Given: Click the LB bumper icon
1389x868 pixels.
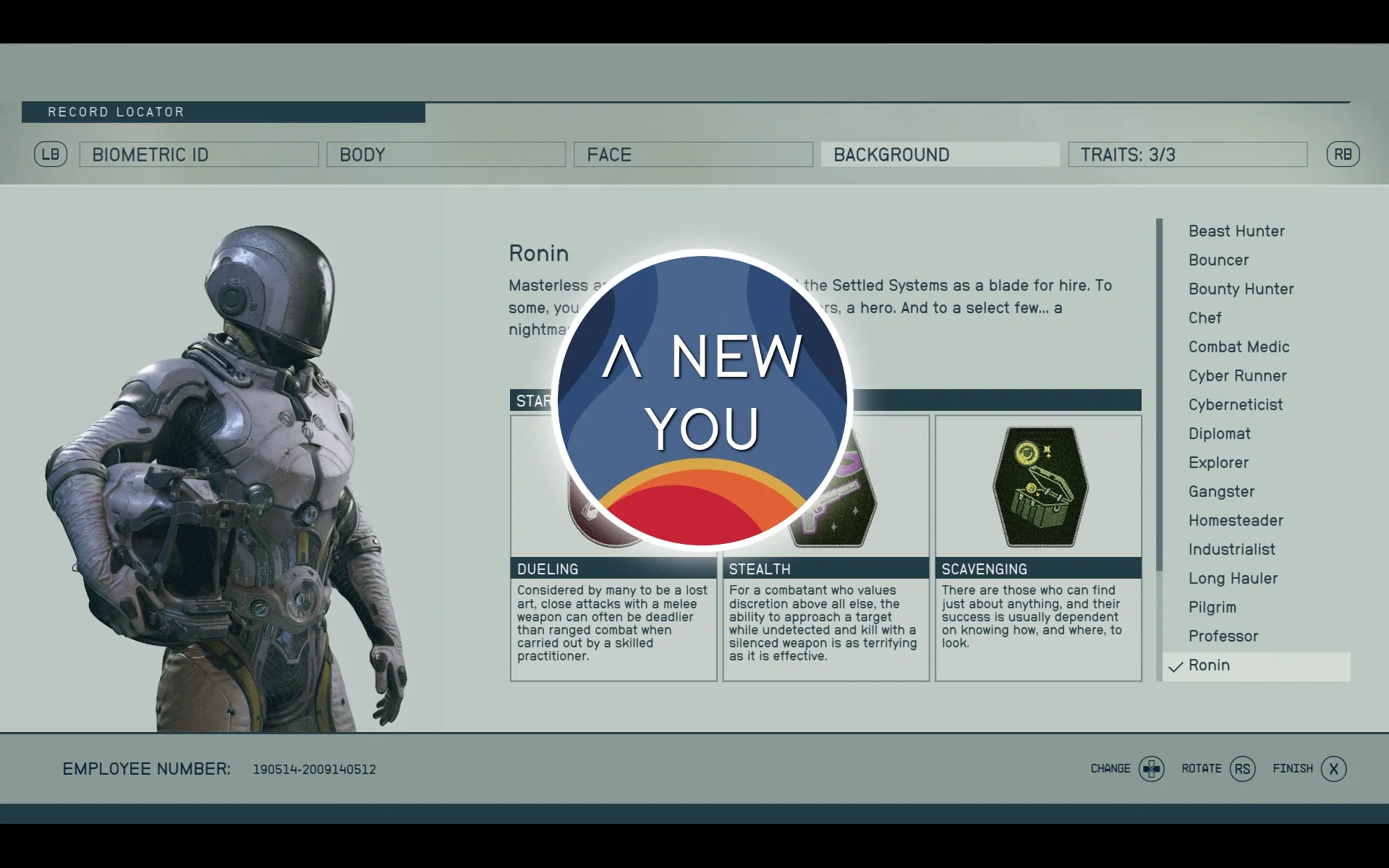Looking at the screenshot, I should pyautogui.click(x=51, y=154).
